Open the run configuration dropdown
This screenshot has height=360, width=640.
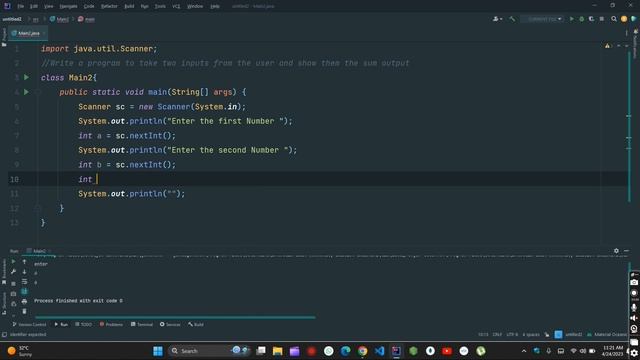pos(542,19)
